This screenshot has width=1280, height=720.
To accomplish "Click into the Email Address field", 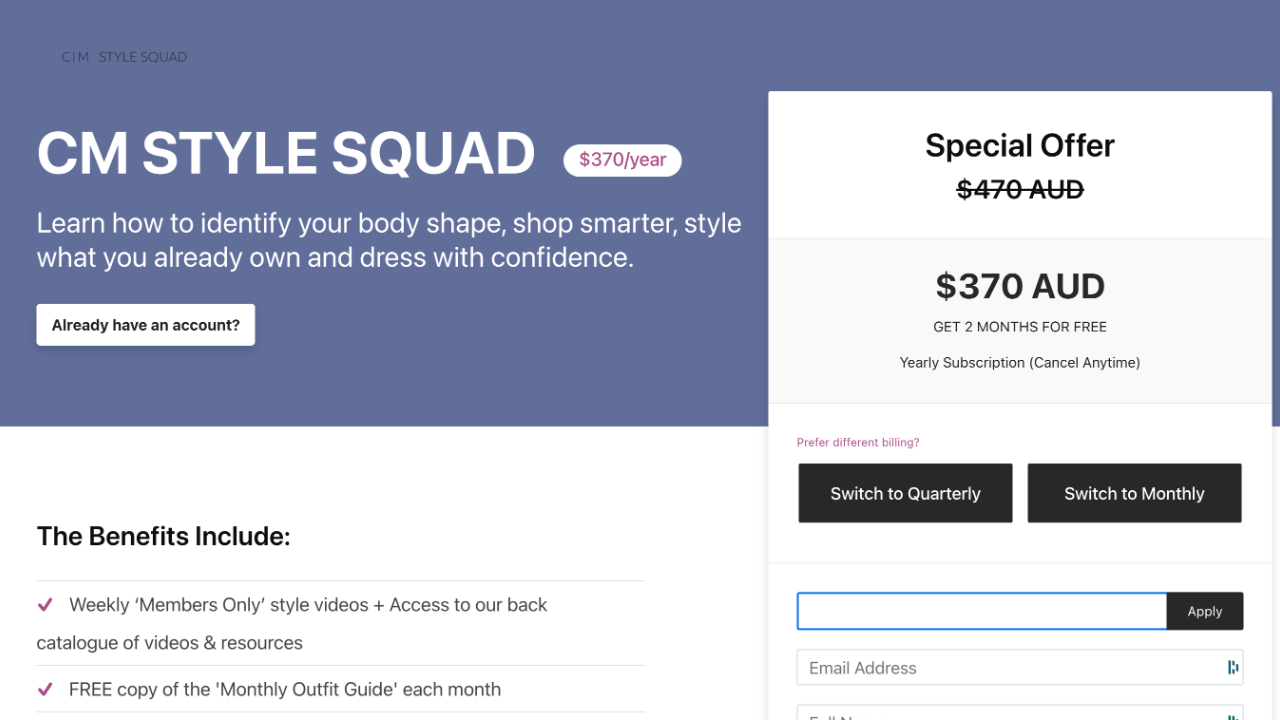I will [1010, 668].
